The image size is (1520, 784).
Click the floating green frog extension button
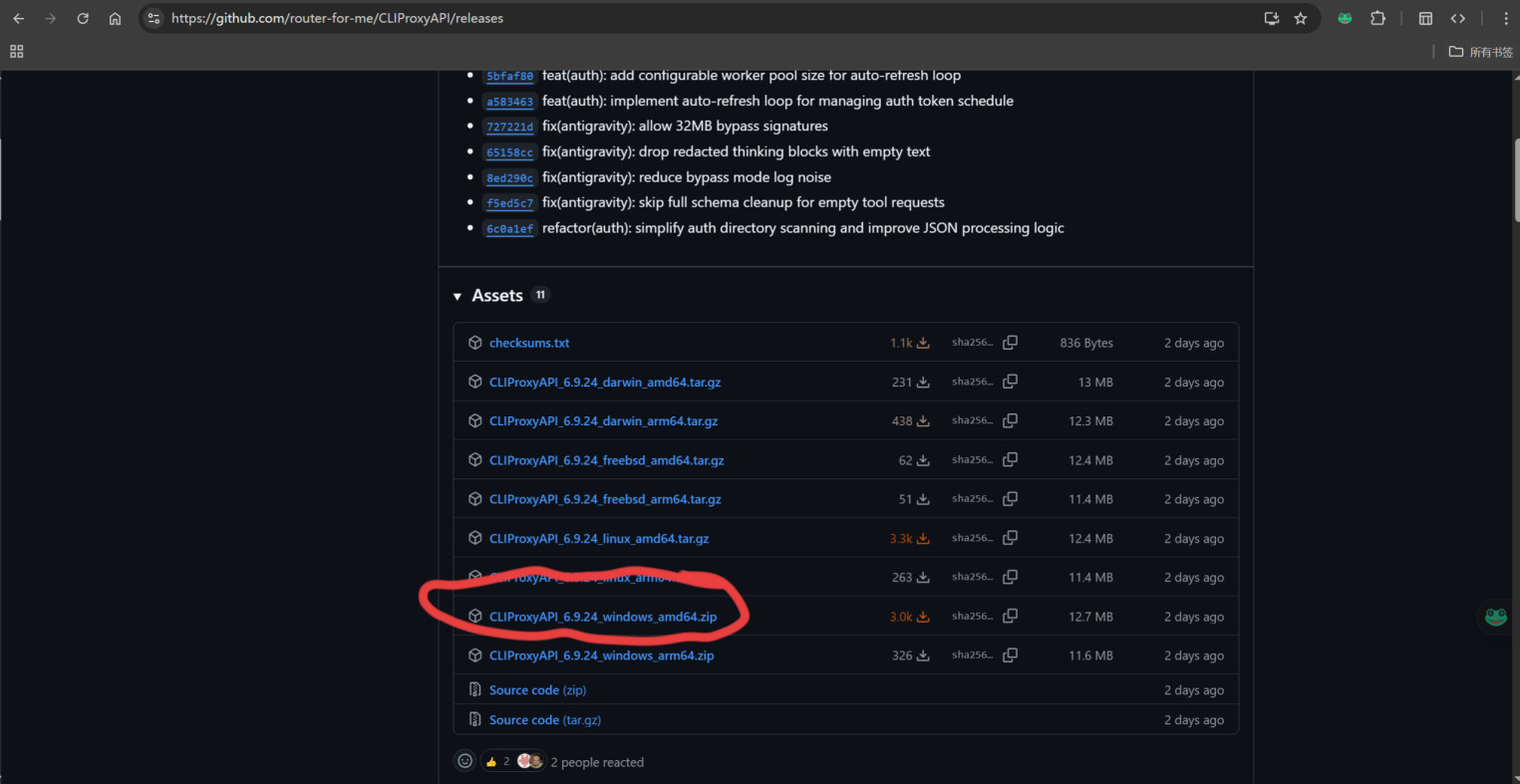[1495, 617]
